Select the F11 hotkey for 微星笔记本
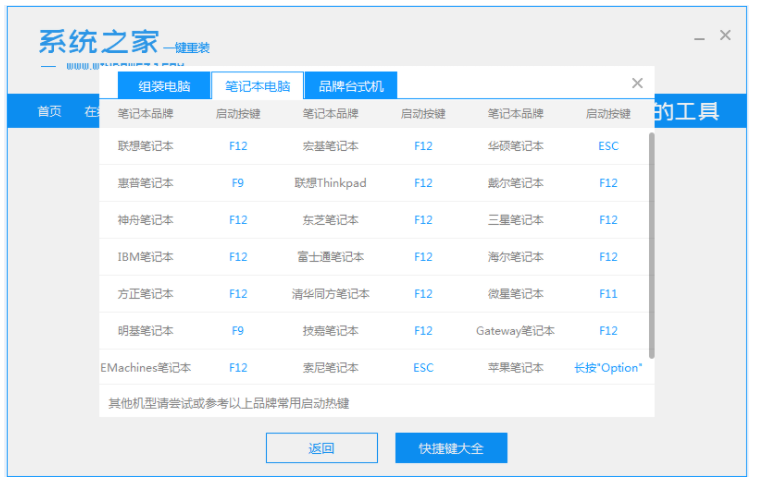The height and width of the screenshot is (482, 760). click(608, 294)
